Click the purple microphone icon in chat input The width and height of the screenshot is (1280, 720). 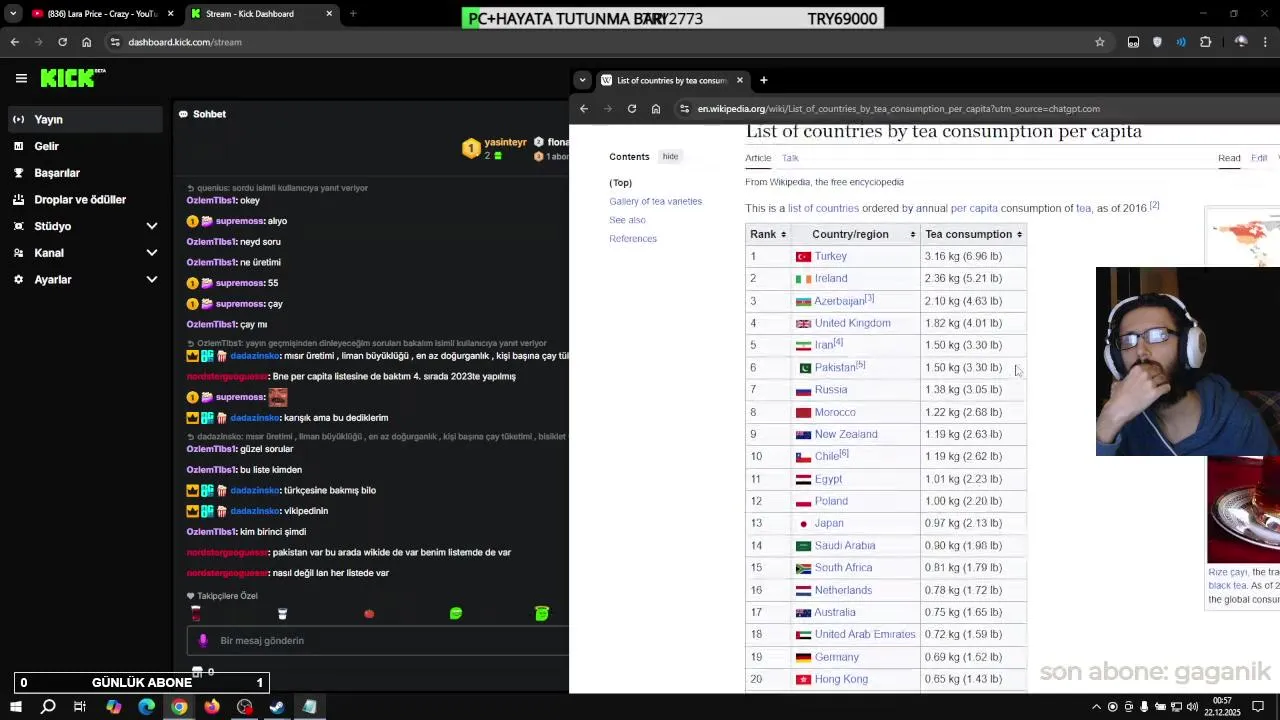[x=203, y=641]
